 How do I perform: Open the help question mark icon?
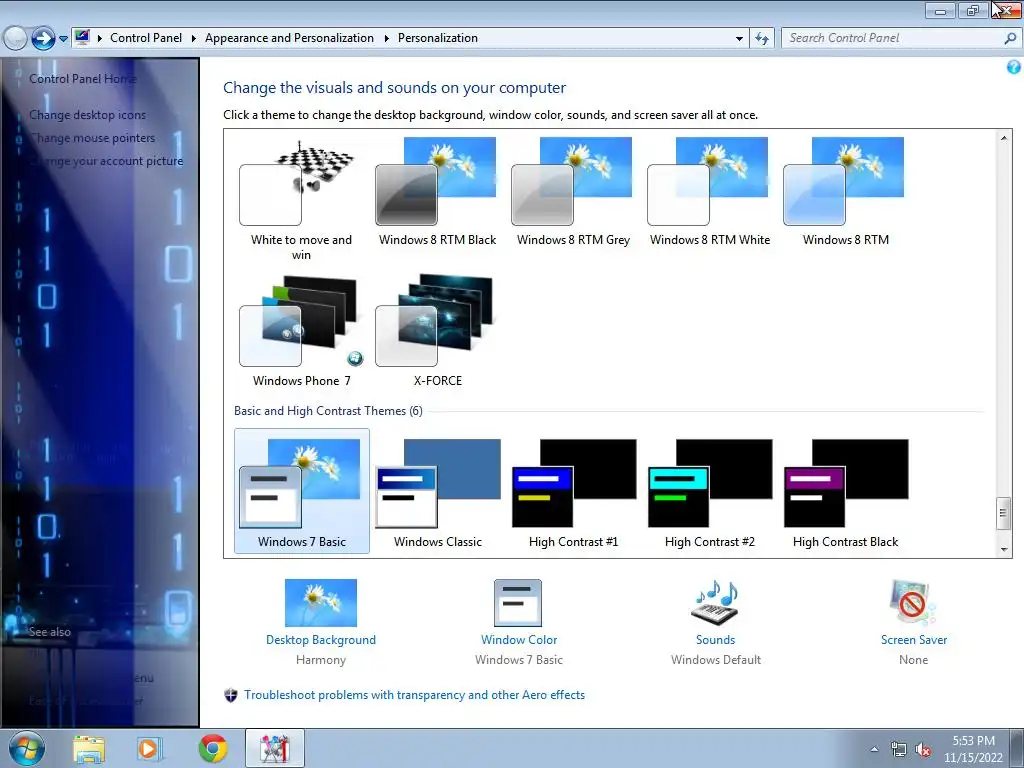pos(1014,67)
